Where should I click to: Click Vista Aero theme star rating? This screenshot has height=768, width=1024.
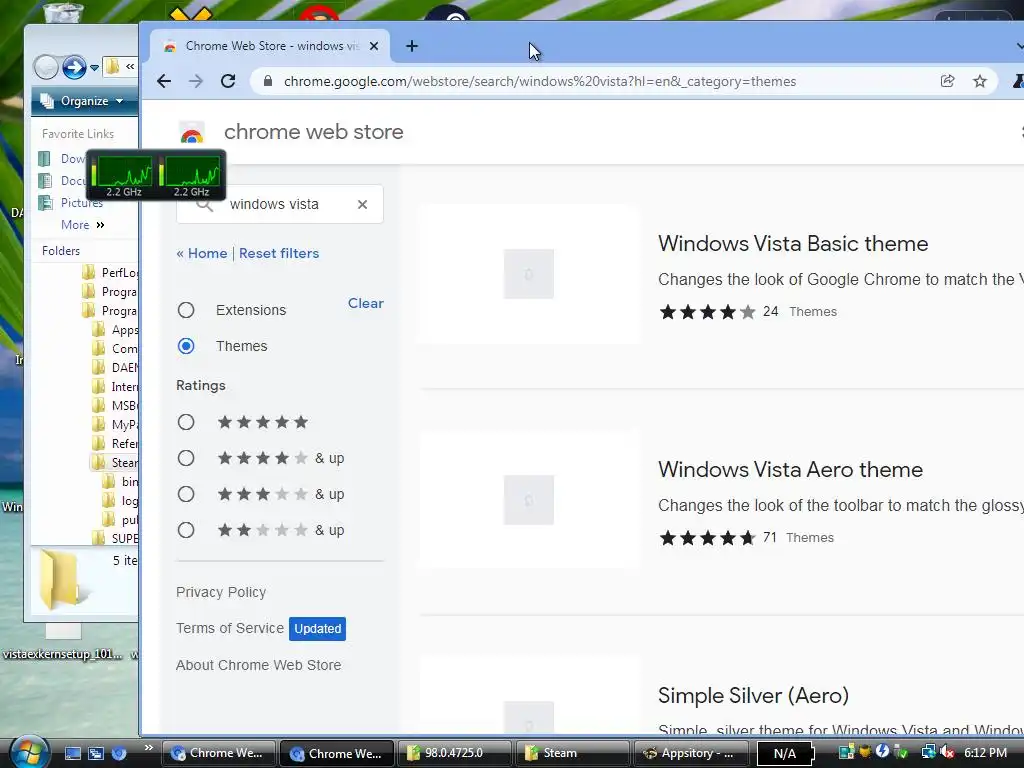coord(707,537)
